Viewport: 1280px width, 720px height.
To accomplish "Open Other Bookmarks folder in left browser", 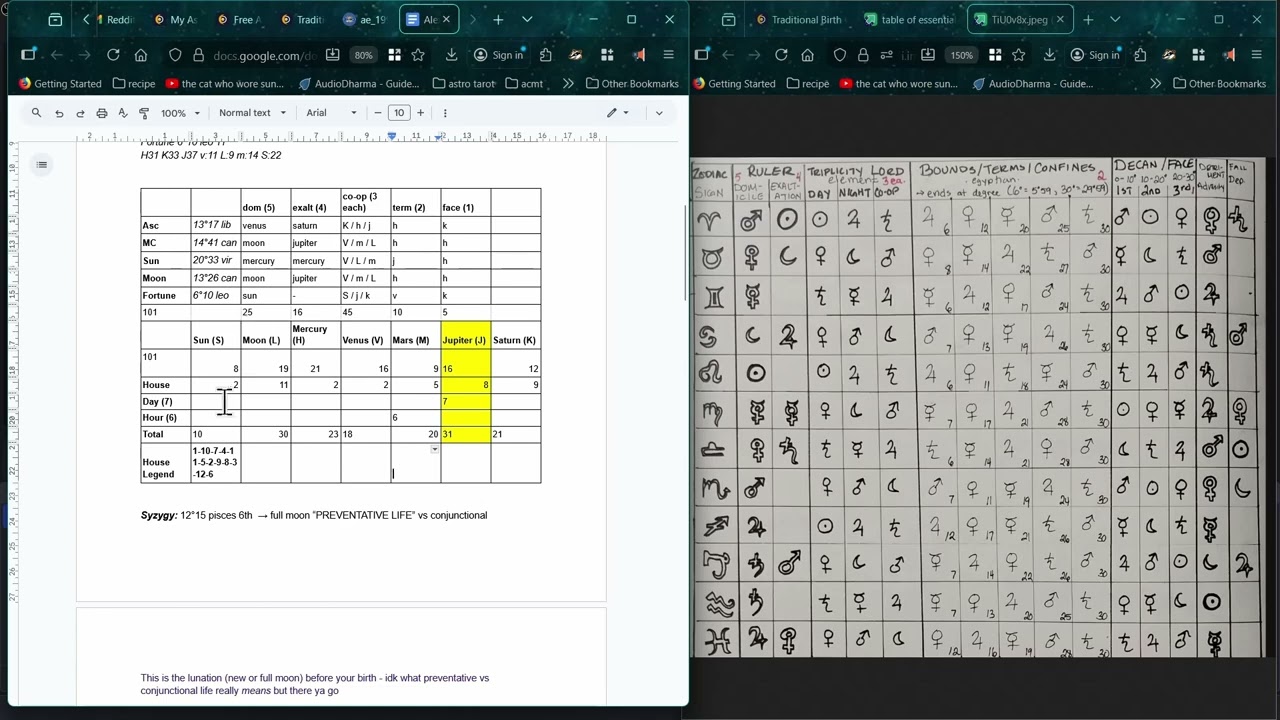I will coord(632,84).
